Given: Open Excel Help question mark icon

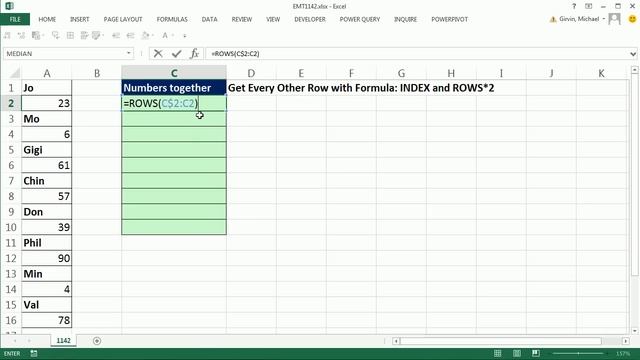Looking at the screenshot, I should pyautogui.click(x=574, y=6).
